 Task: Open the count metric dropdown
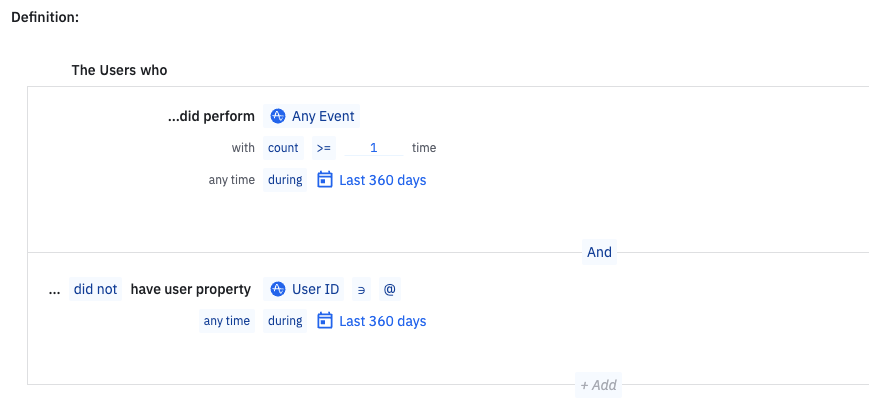tap(283, 148)
